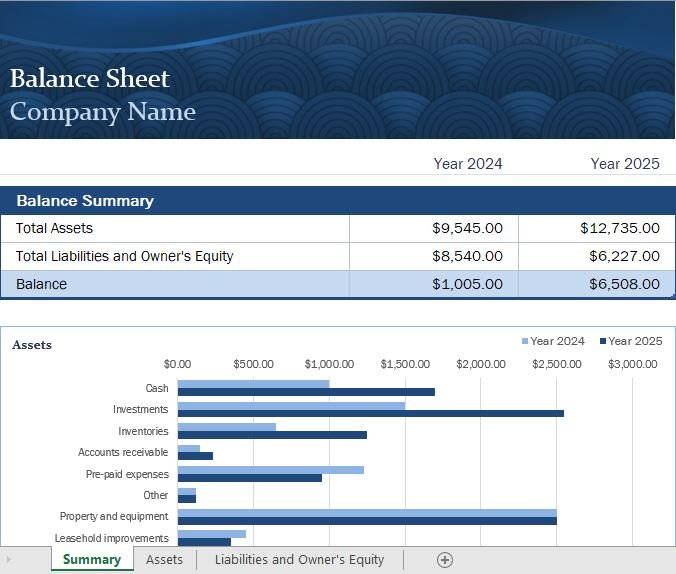
Task: Click the Balance 2024 amount cell
Action: point(434,284)
